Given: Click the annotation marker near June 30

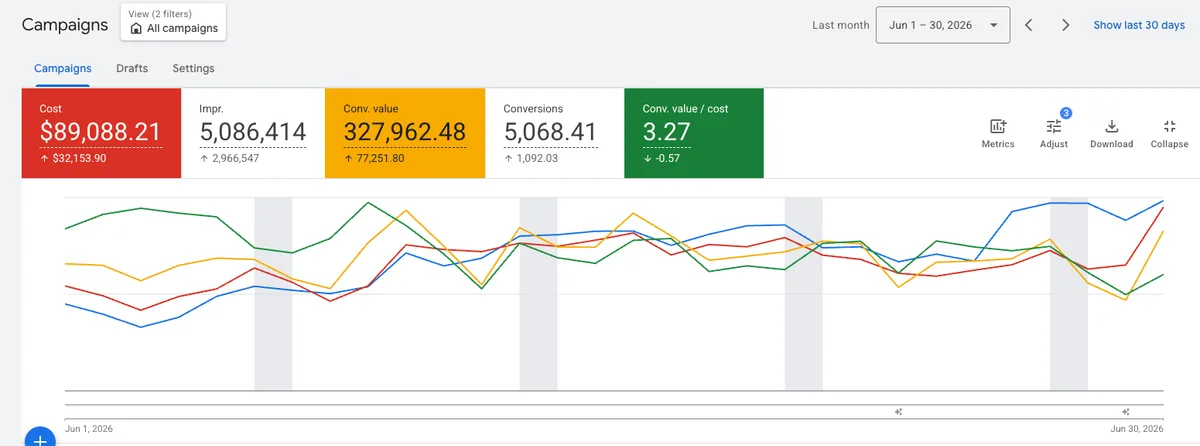Looking at the screenshot, I should pyautogui.click(x=1125, y=411).
